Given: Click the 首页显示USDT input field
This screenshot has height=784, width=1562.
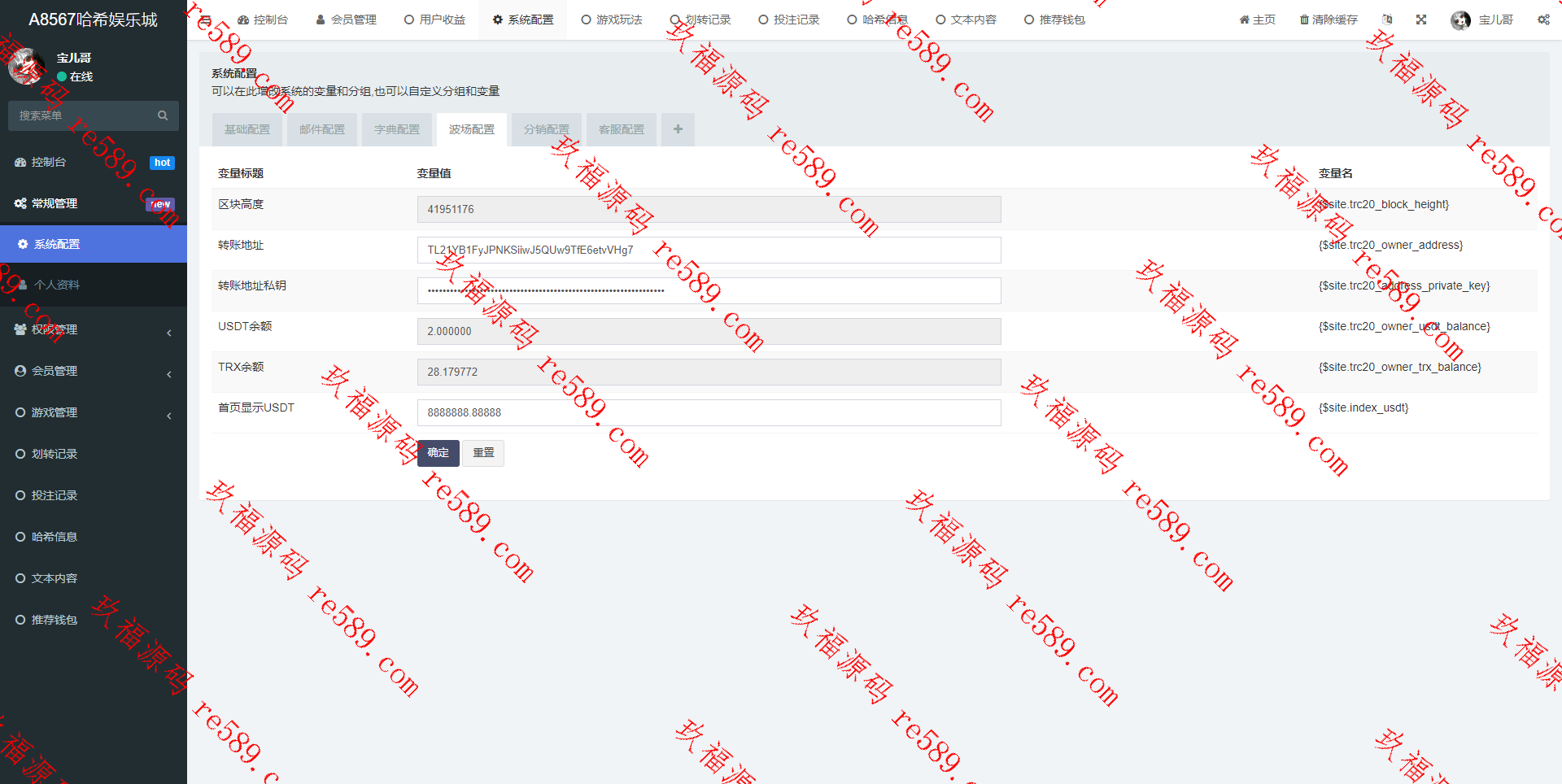Looking at the screenshot, I should pyautogui.click(x=709, y=412).
